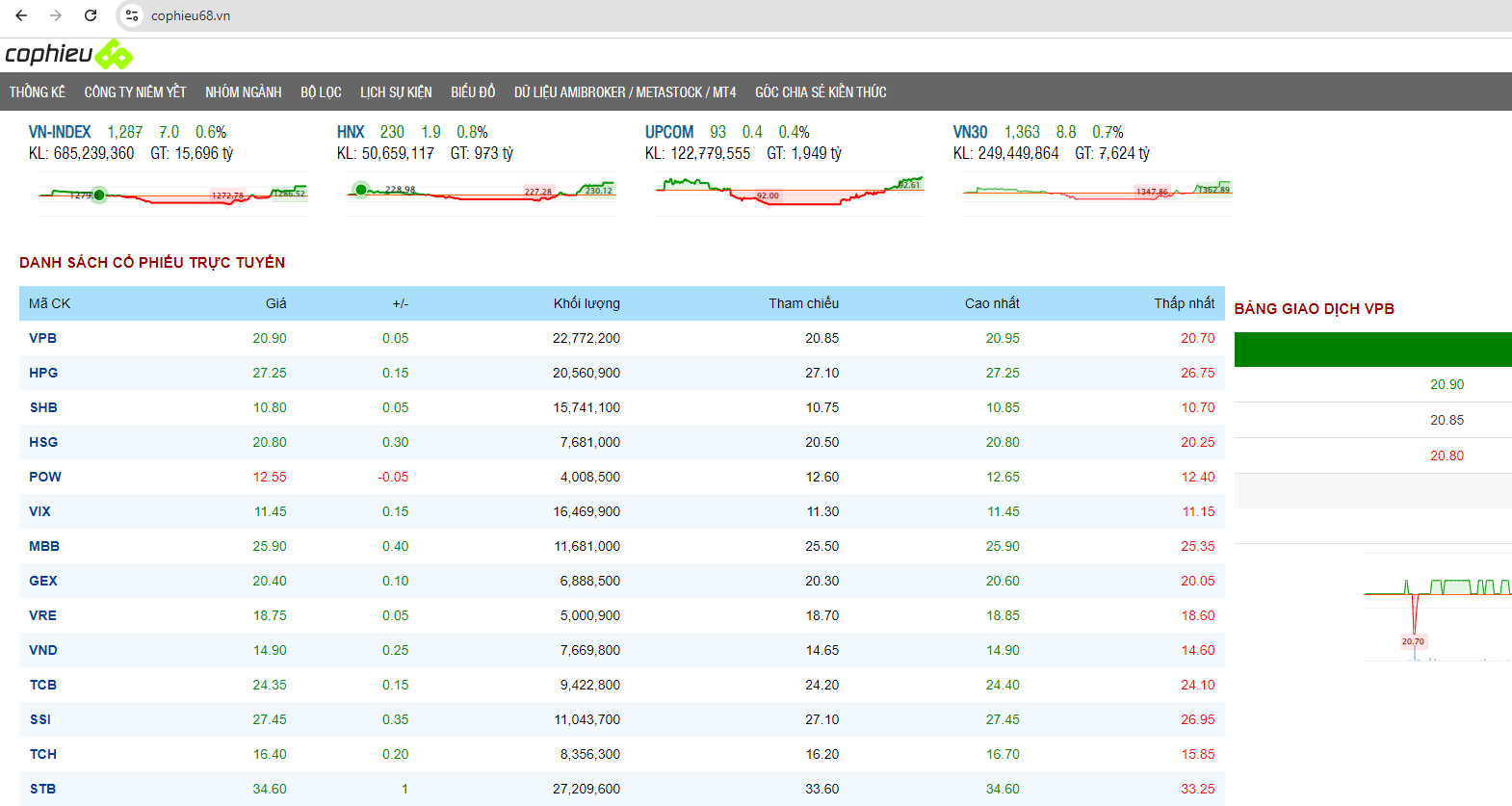Open the TCH stock link
This screenshot has height=806, width=1512.
point(43,754)
